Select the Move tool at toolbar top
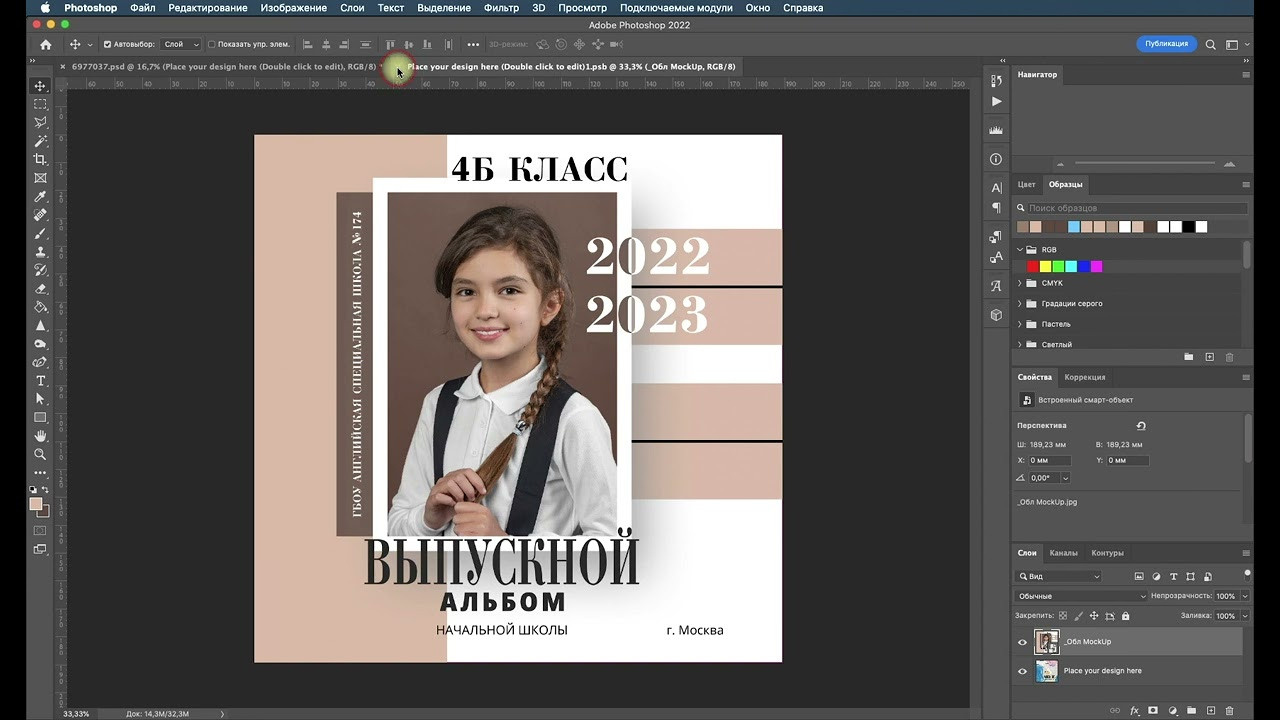The image size is (1280, 720). [x=40, y=84]
